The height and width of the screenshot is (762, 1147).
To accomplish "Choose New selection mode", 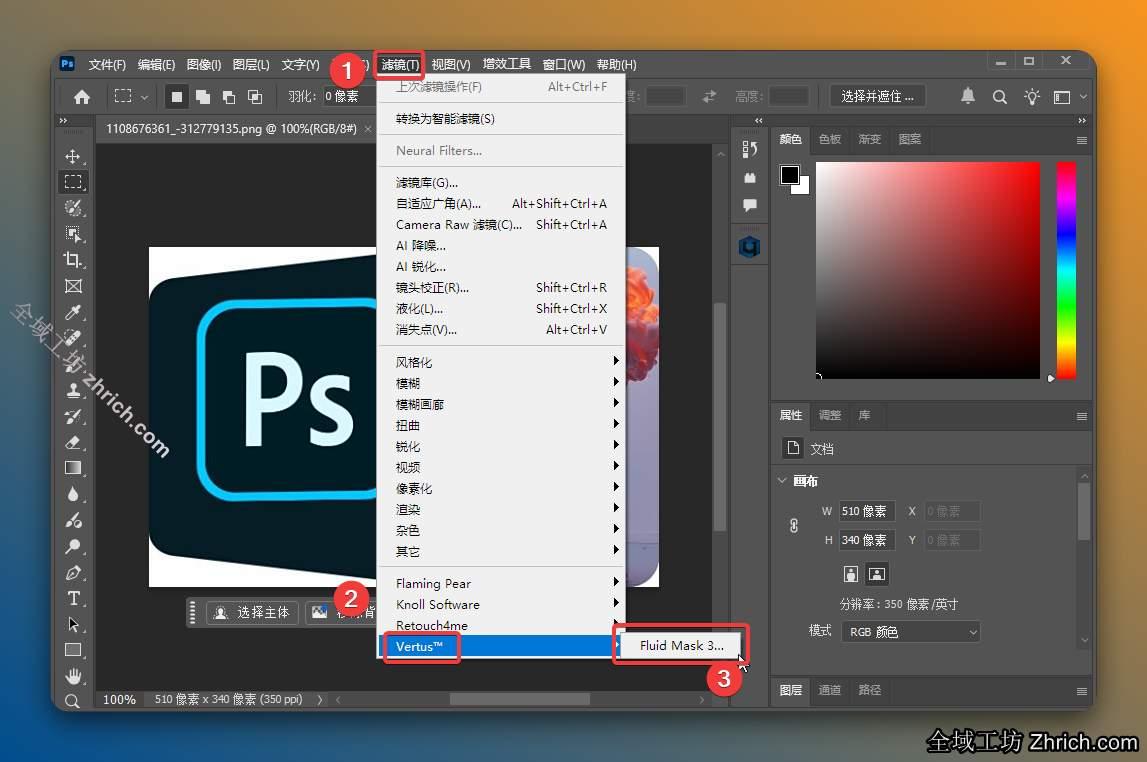I will 176,97.
